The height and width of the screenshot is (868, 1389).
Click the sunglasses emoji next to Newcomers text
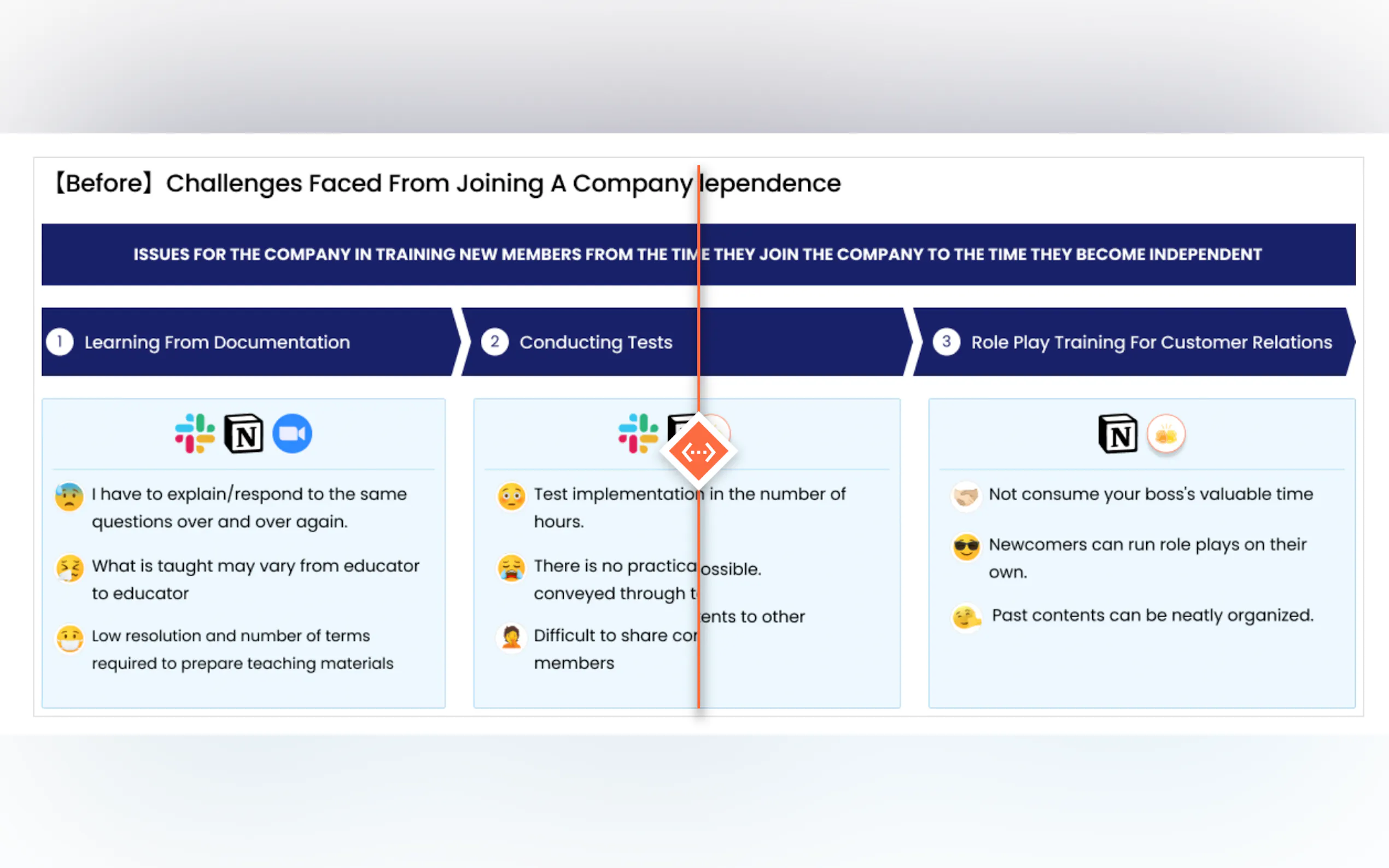966,546
